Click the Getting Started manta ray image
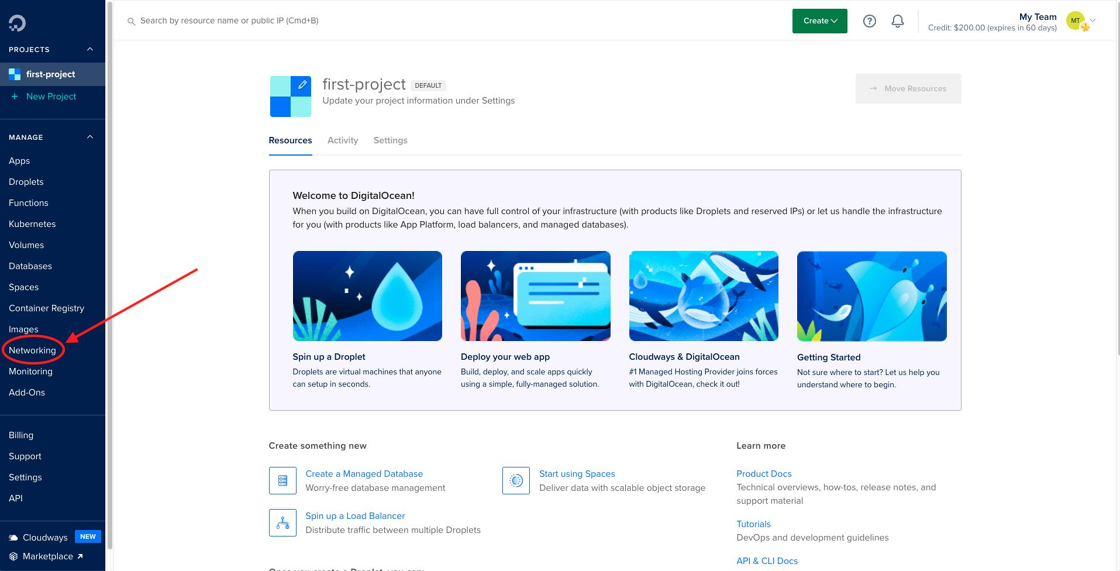The height and width of the screenshot is (571, 1120). [x=872, y=296]
